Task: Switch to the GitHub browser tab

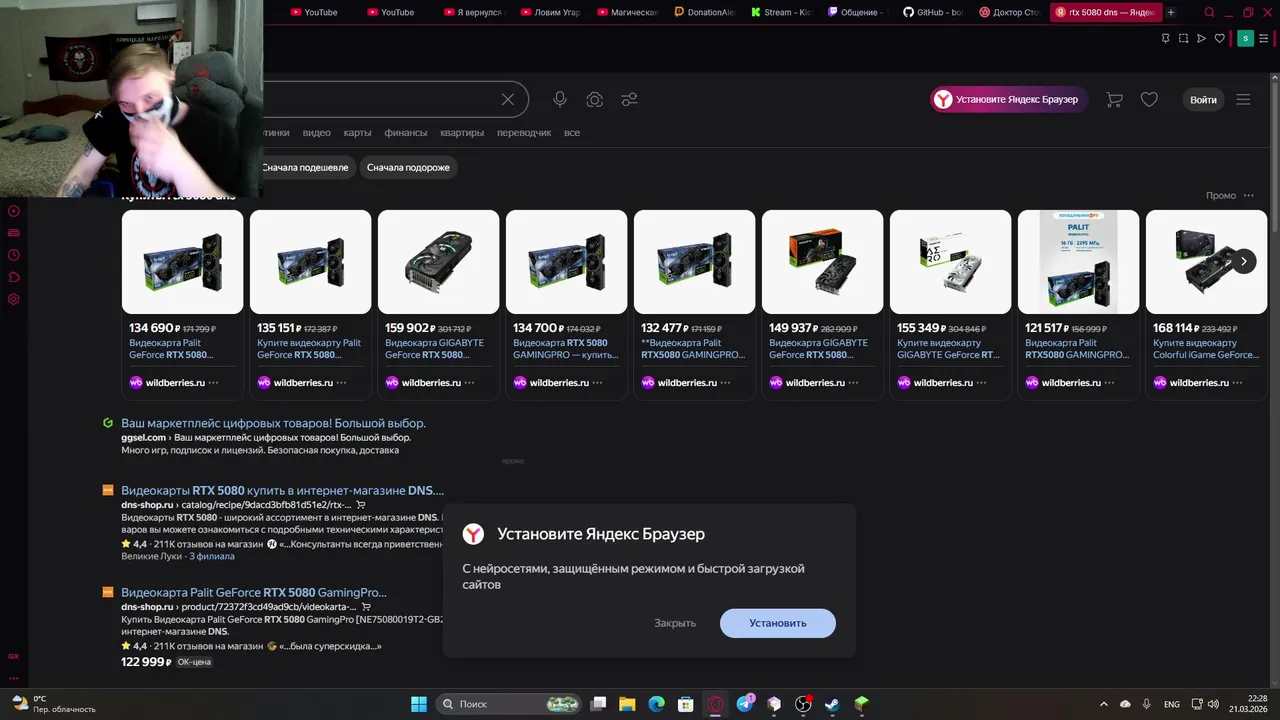Action: click(x=933, y=12)
